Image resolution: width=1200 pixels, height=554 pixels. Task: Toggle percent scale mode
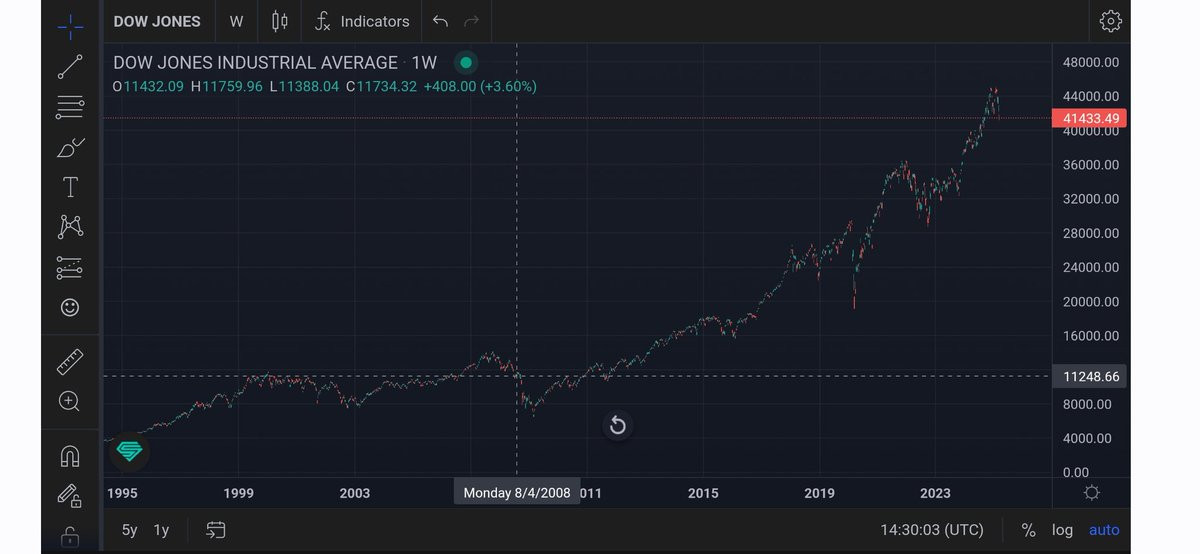1028,530
